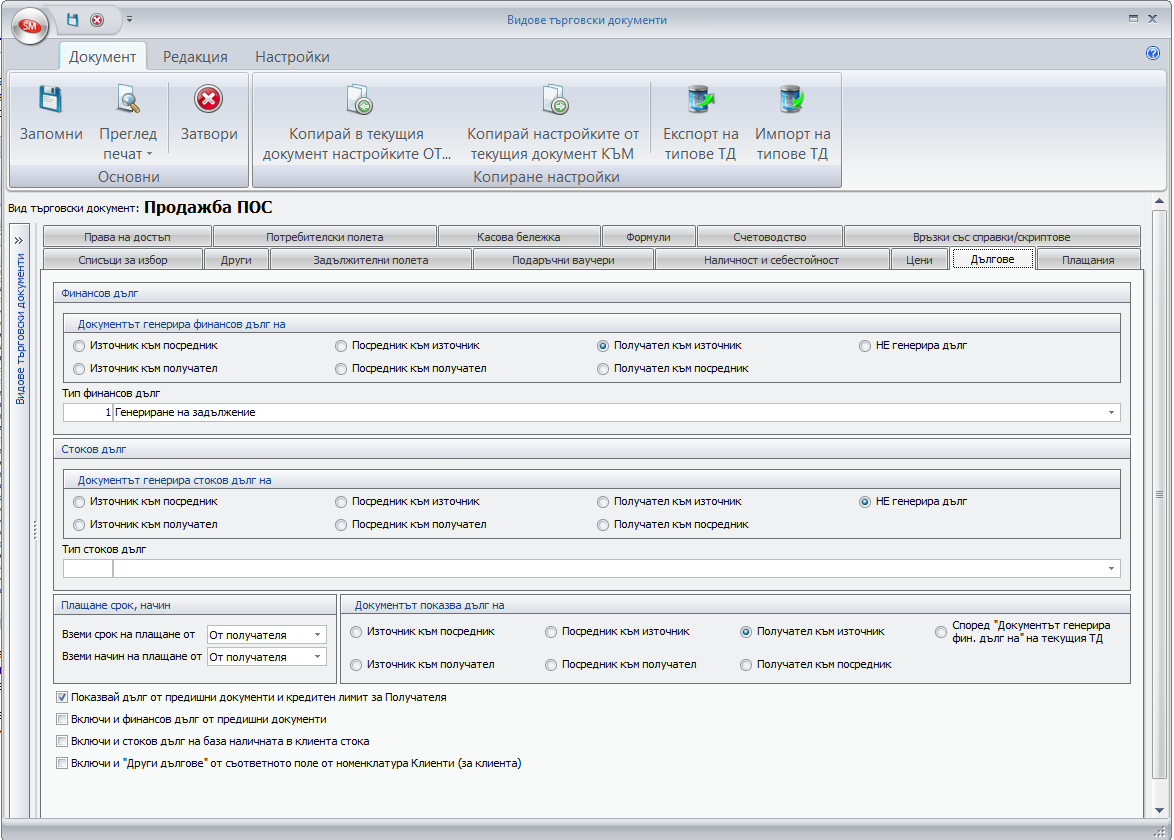Click the Тип финансов дълг code field
1174x840 pixels.
[x=88, y=413]
